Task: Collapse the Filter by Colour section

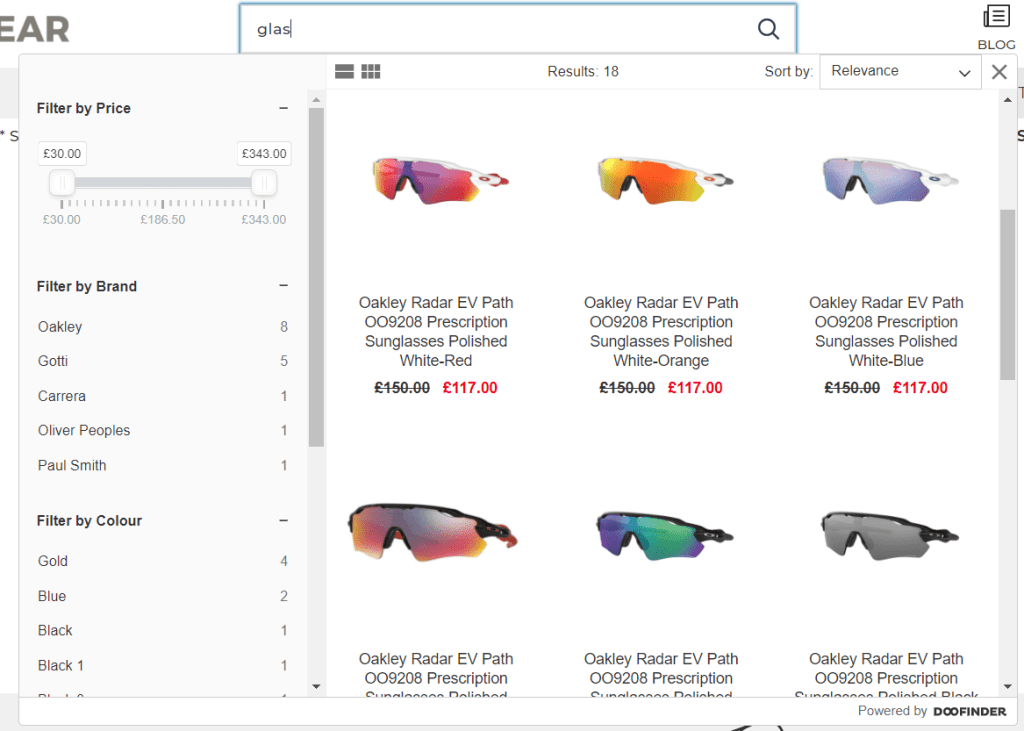Action: pyautogui.click(x=283, y=521)
